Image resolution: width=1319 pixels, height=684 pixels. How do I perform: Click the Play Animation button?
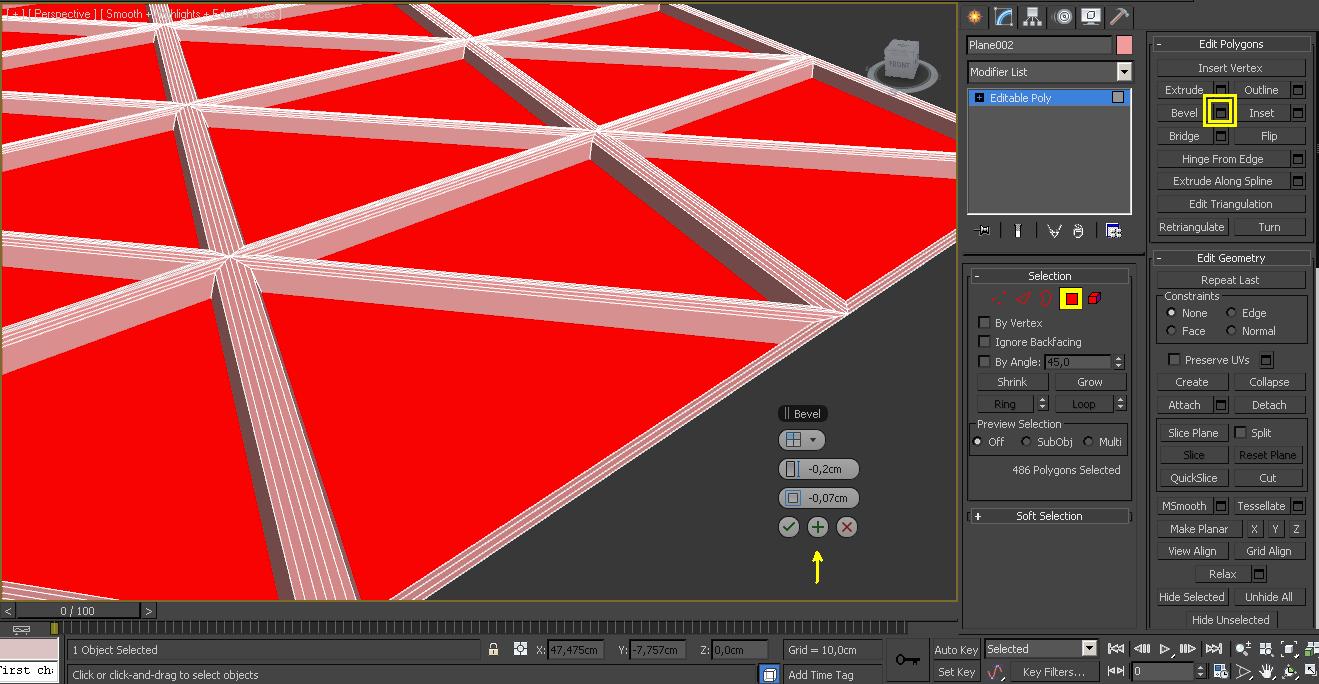coord(1163,649)
